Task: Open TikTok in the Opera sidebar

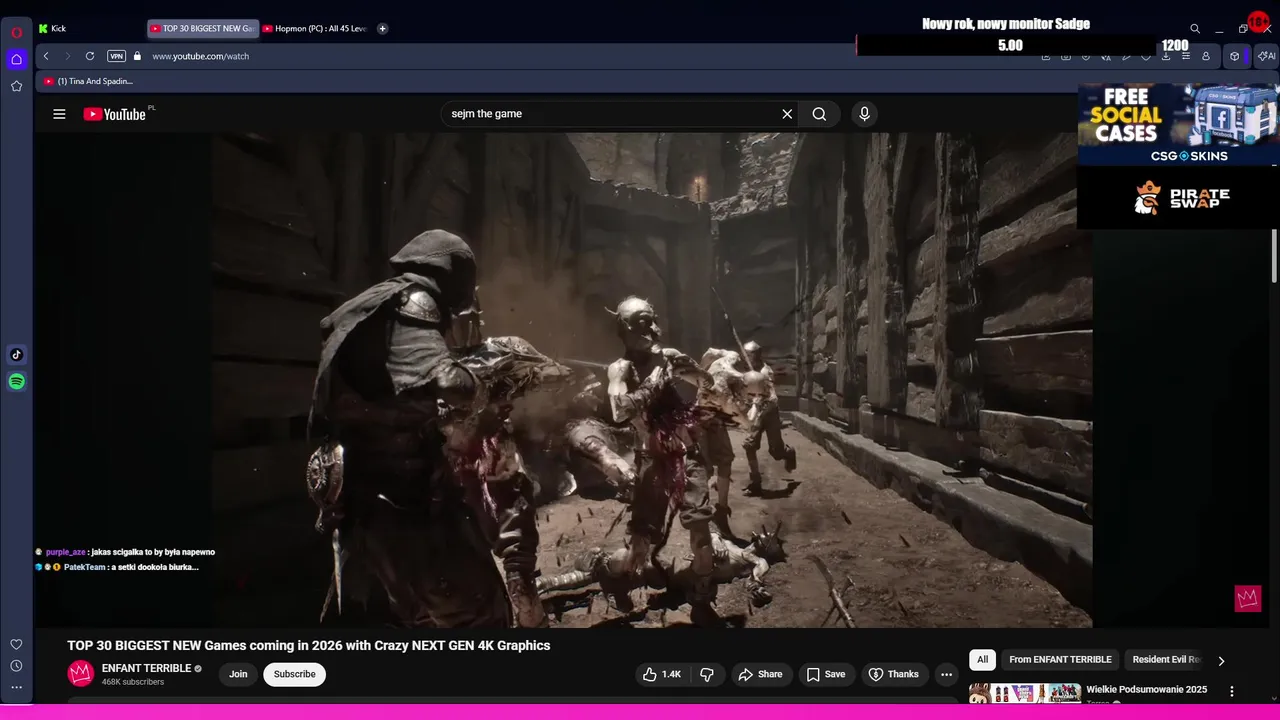Action: (x=16, y=354)
